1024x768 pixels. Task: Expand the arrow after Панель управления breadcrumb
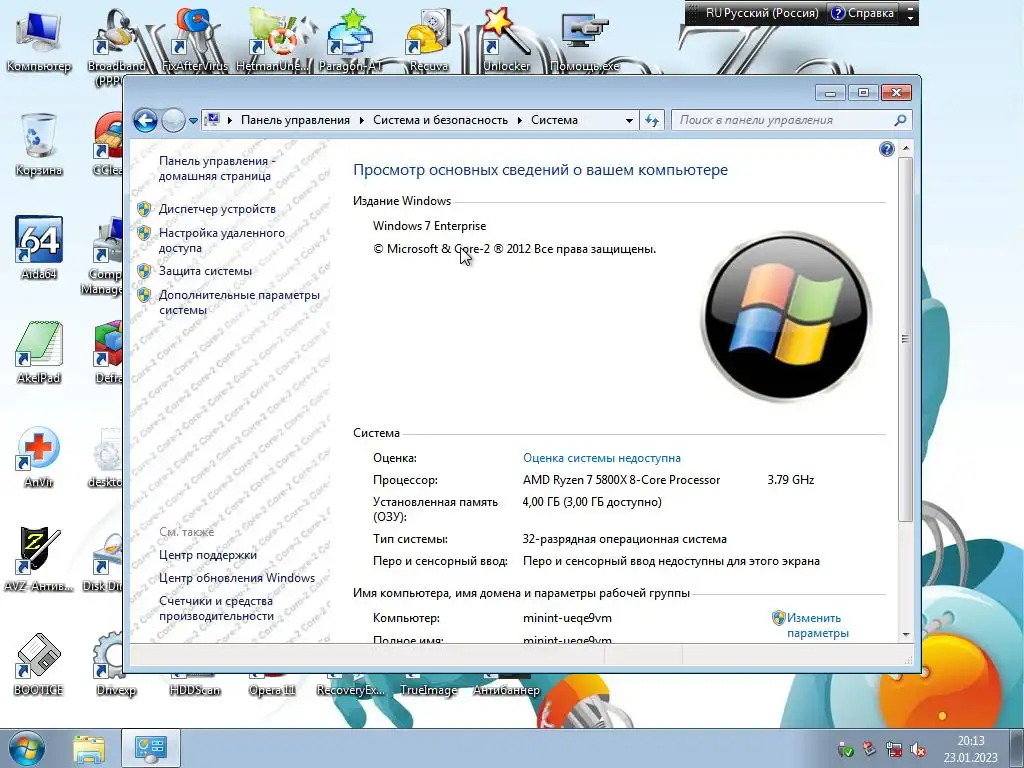coord(361,121)
